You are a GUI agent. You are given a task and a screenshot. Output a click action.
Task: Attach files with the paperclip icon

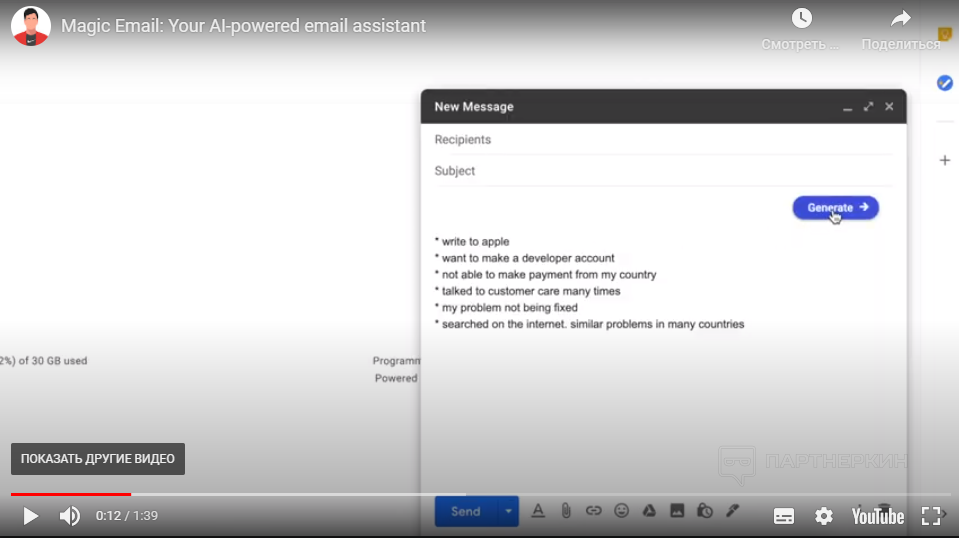(x=566, y=510)
